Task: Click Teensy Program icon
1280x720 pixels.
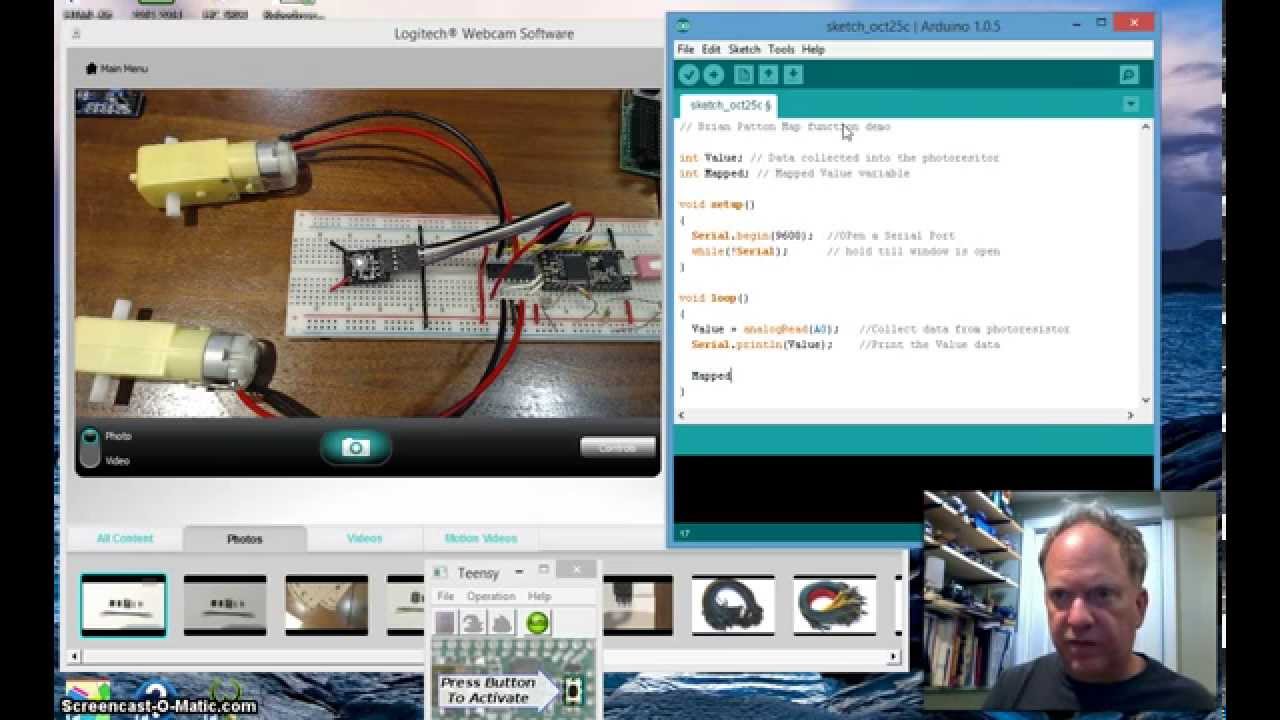Action: [473, 623]
